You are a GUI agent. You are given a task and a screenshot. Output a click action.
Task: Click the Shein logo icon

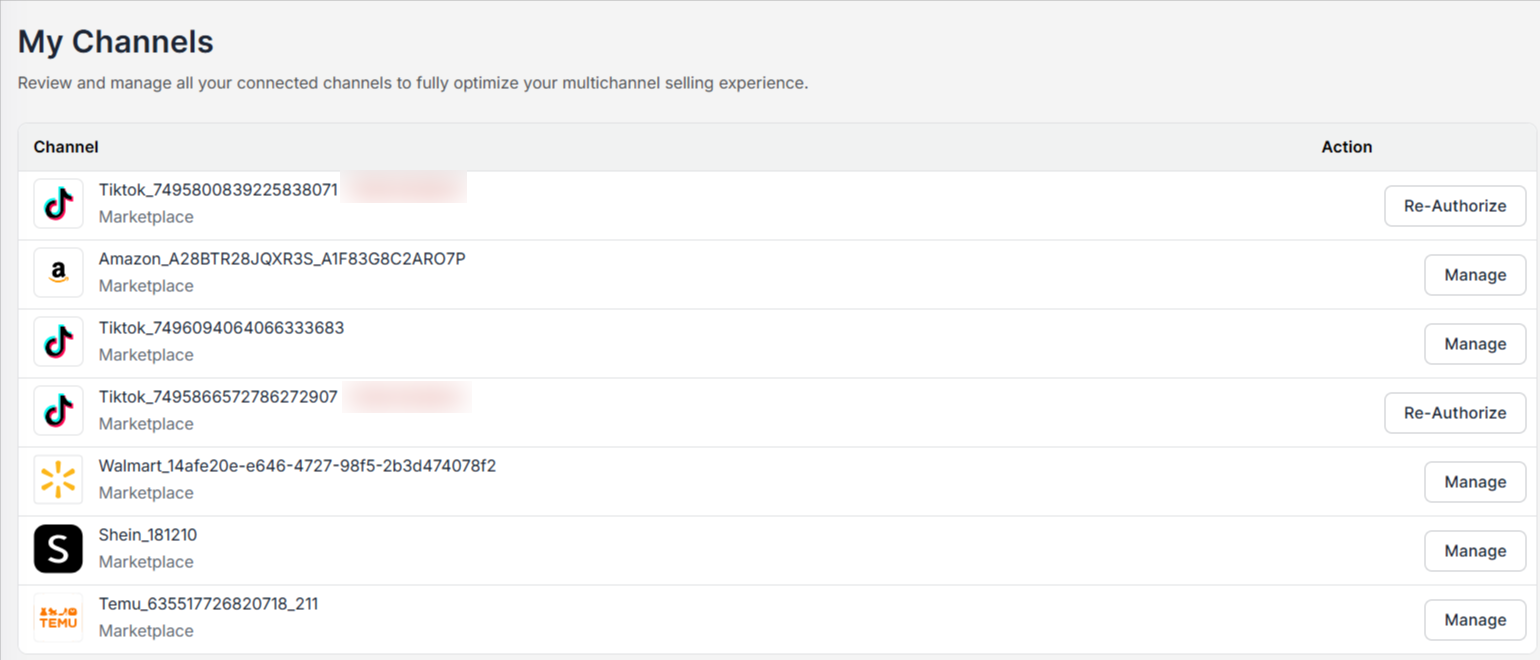[x=58, y=549]
